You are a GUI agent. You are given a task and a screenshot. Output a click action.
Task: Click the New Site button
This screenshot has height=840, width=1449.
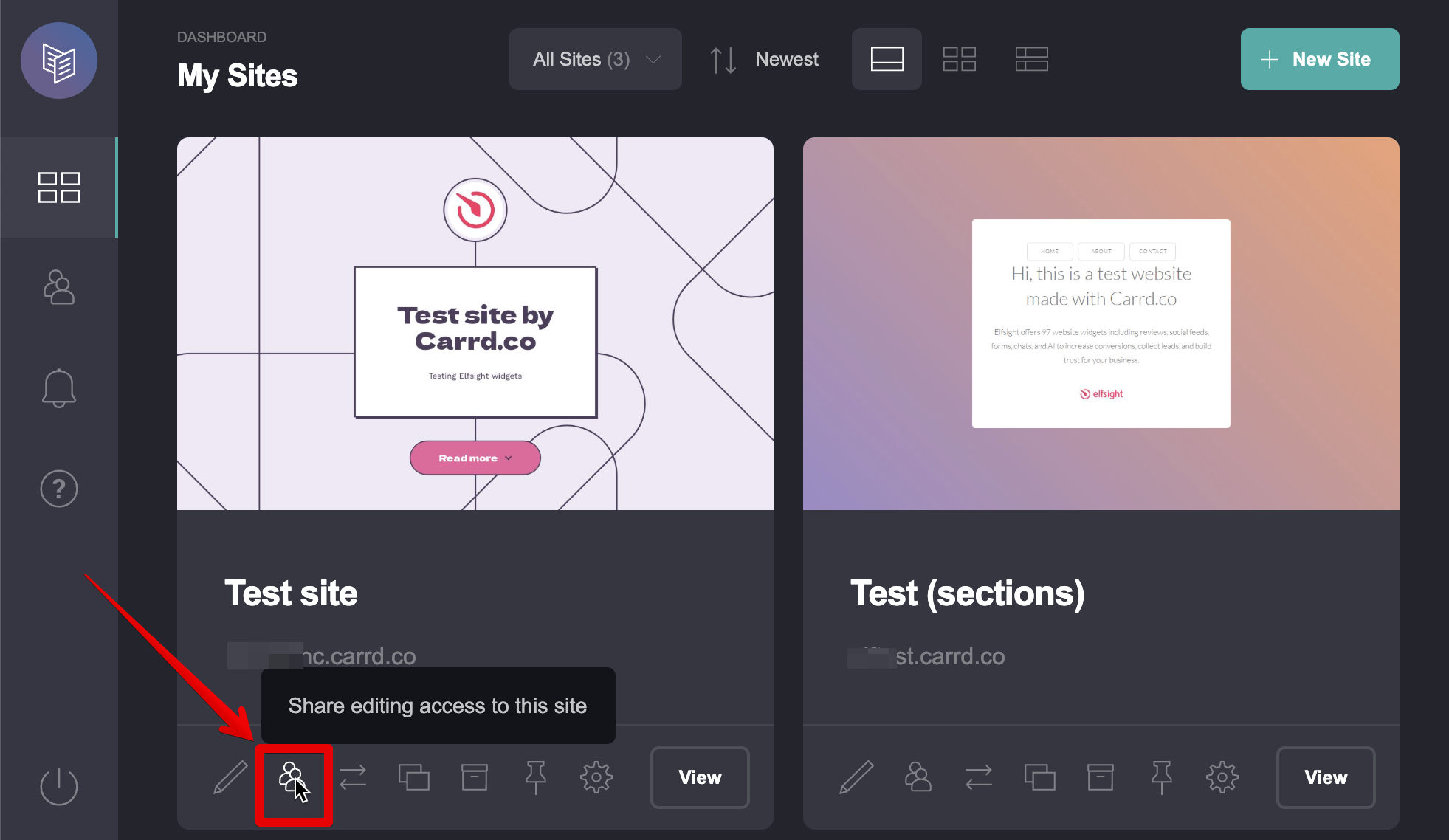[1320, 59]
